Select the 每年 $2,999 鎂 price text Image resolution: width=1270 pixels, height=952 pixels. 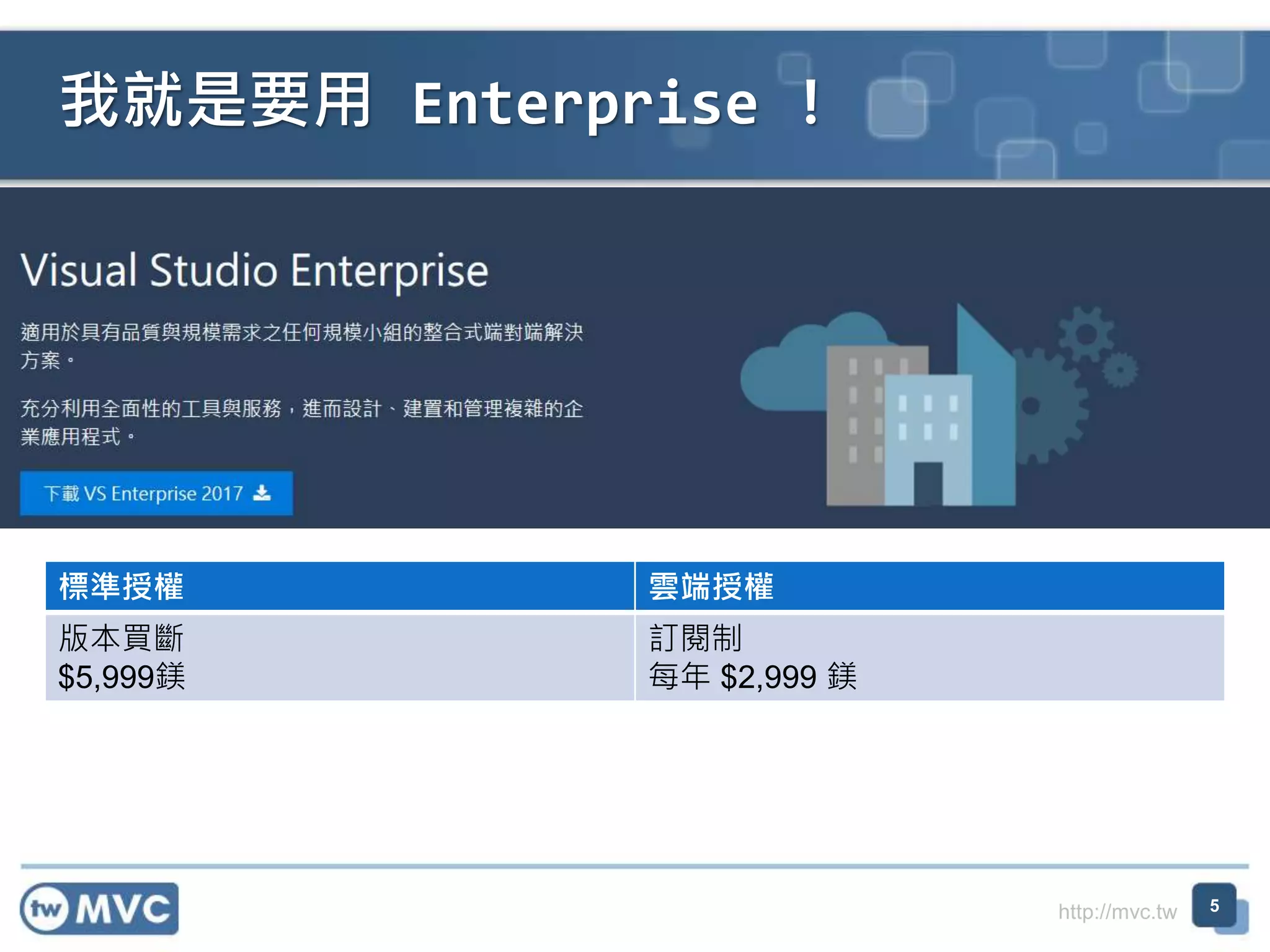[753, 676]
